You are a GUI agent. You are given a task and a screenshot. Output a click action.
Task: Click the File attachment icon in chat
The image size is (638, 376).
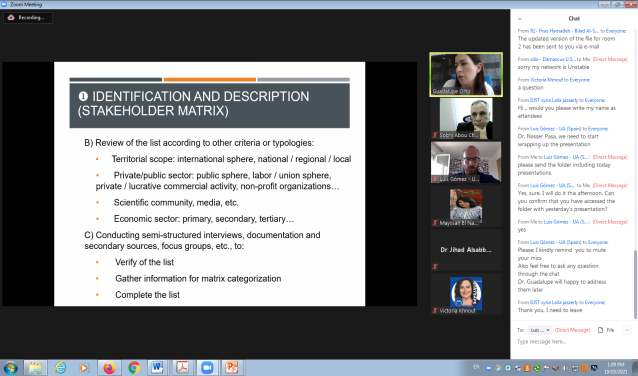(606, 330)
